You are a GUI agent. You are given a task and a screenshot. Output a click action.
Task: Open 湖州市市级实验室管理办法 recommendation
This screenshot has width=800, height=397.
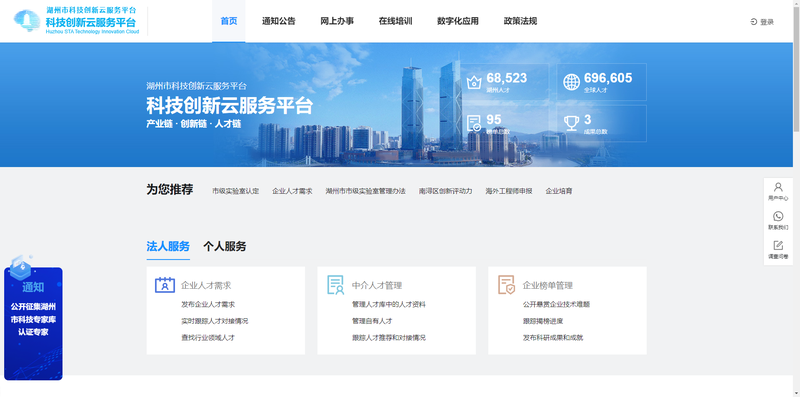[x=365, y=191]
